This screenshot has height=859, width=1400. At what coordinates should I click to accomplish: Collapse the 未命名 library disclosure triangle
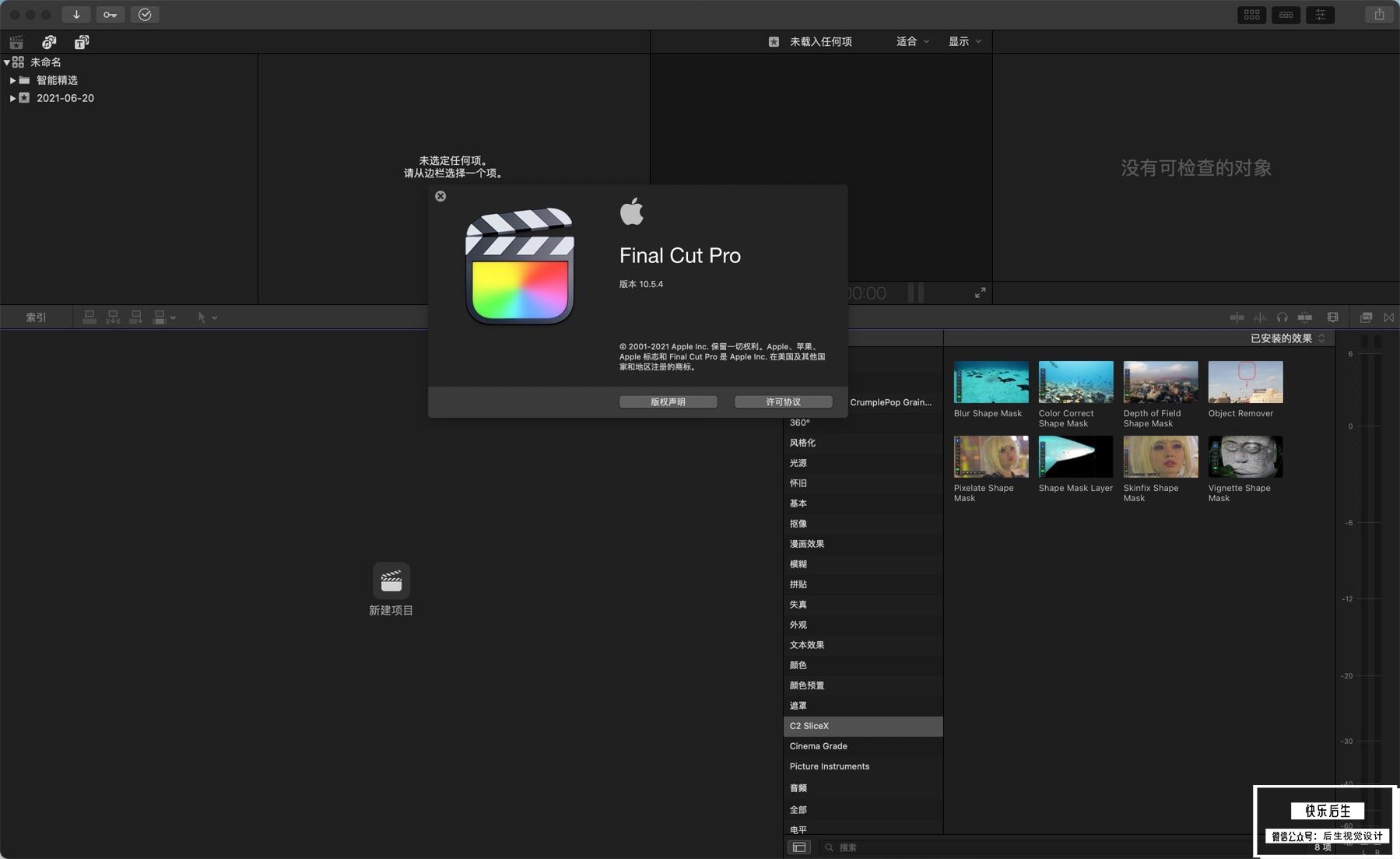coord(6,62)
